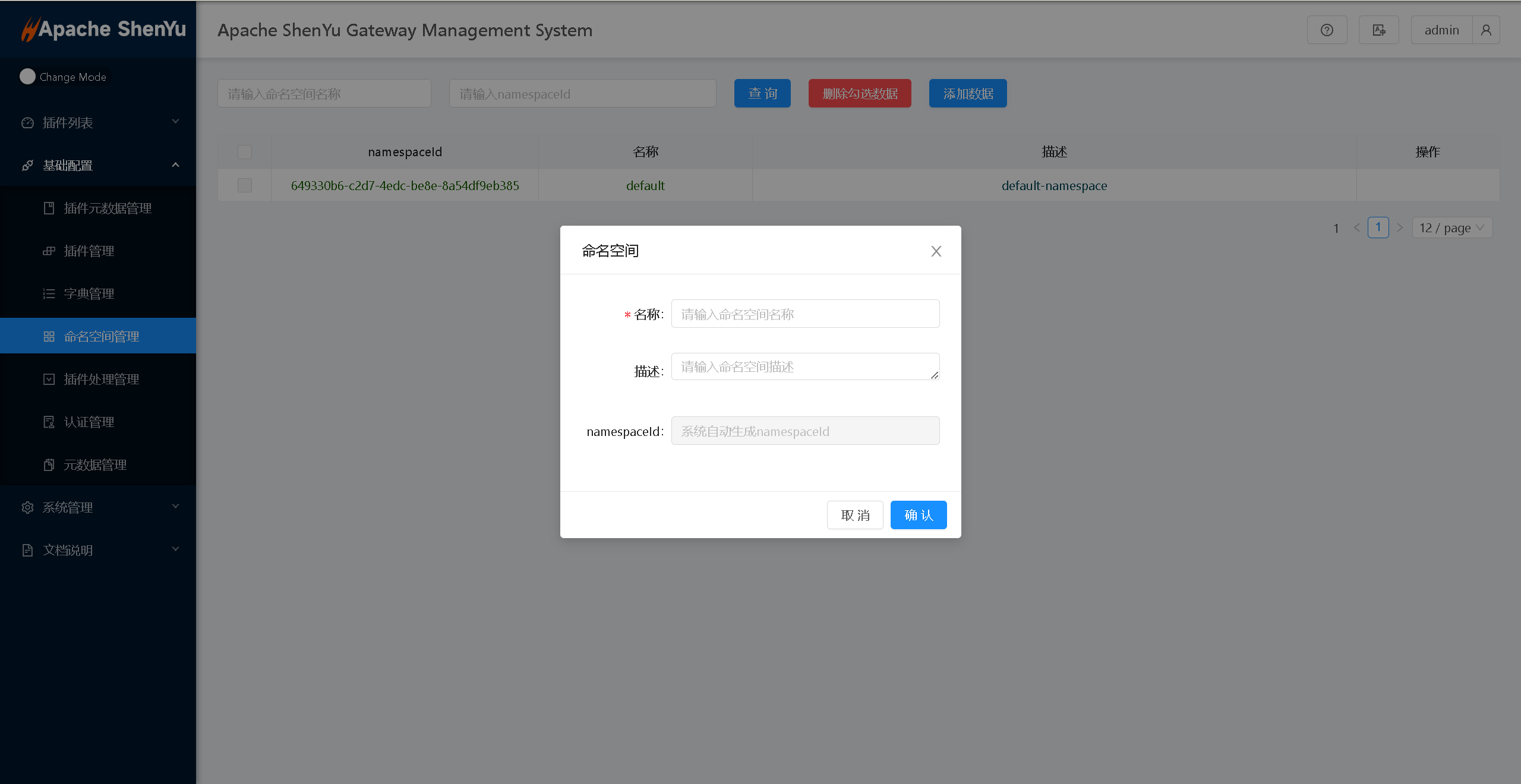
Task: Click the admin user avatar icon
Action: pos(1486,30)
